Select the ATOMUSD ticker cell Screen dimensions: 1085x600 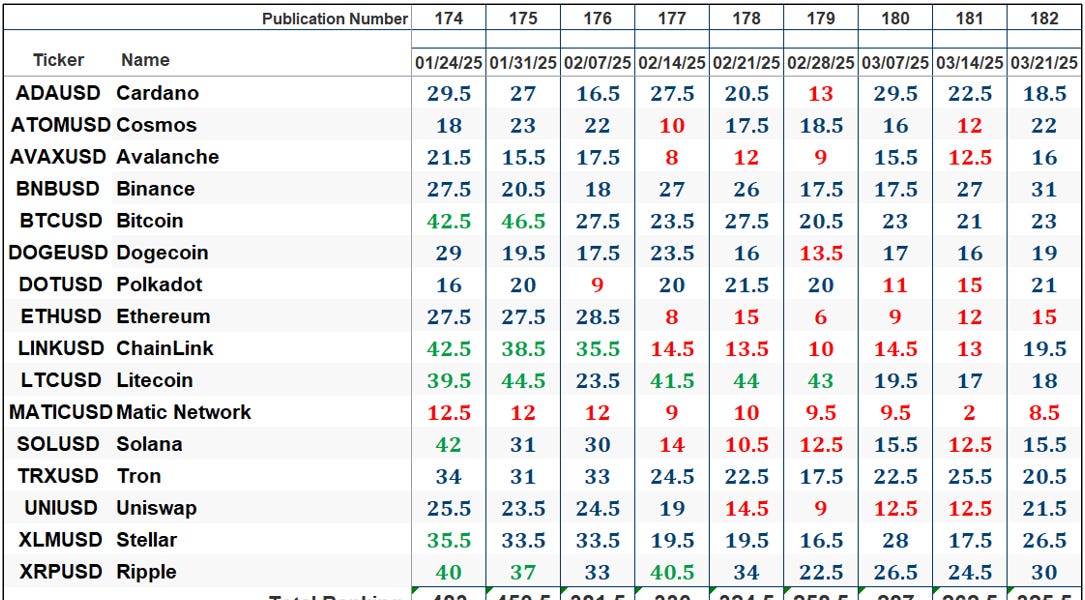[x=61, y=125]
